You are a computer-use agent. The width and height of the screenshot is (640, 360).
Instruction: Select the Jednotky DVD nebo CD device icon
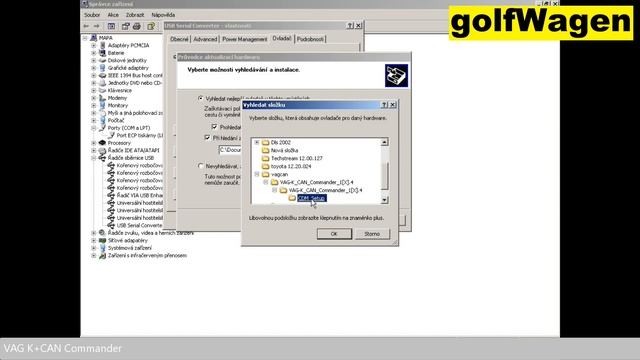pyautogui.click(x=102, y=83)
